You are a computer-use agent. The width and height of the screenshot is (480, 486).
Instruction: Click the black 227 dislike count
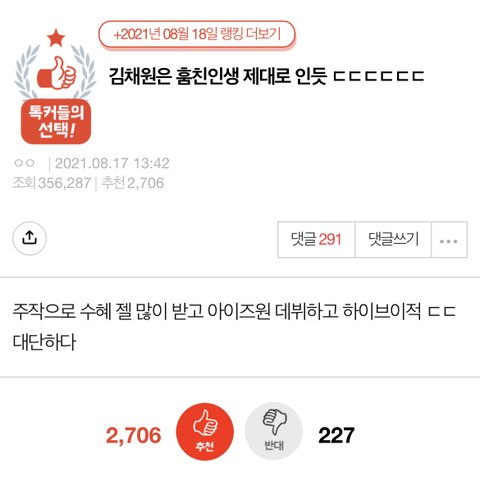[336, 435]
